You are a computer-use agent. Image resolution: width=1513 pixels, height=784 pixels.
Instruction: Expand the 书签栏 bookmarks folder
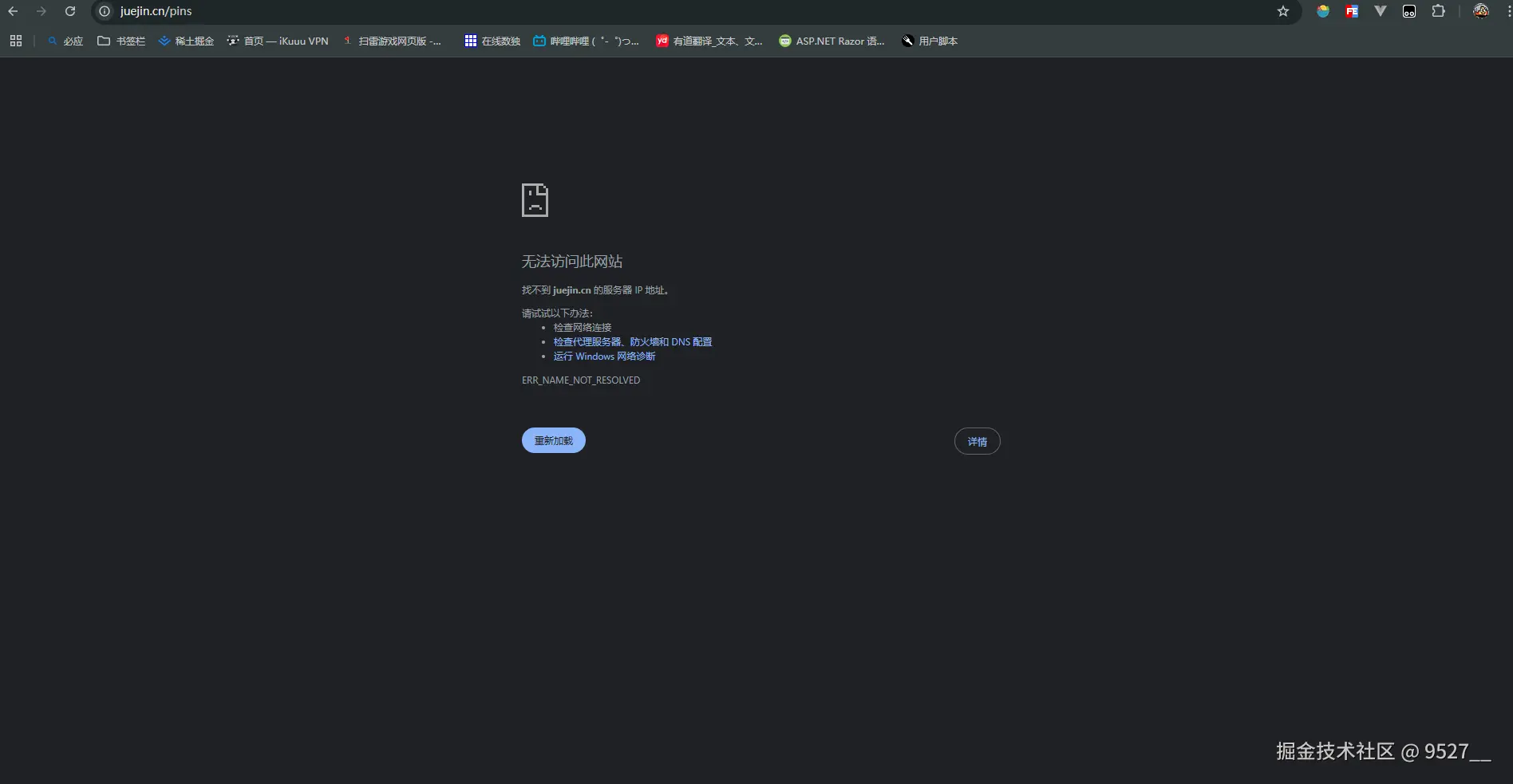122,41
